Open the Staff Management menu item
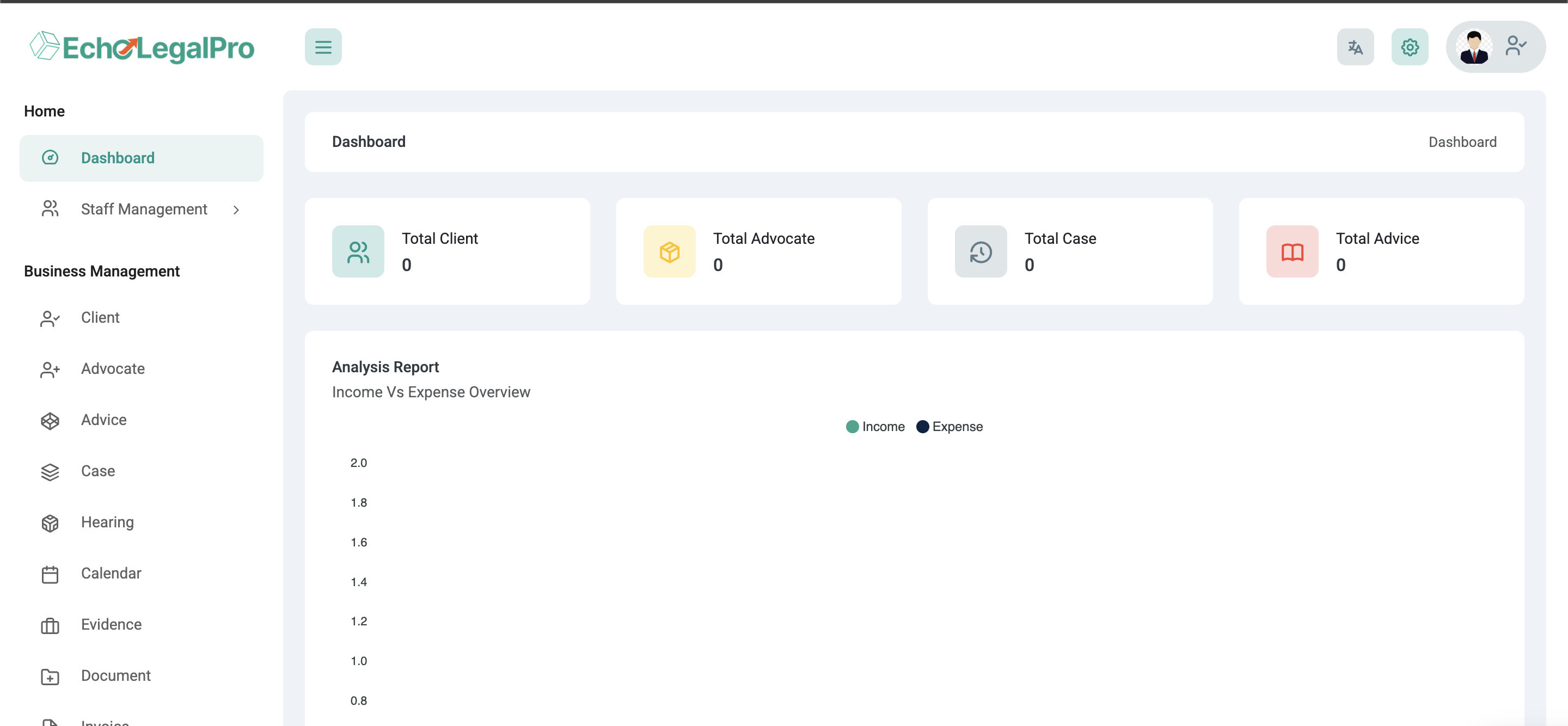Image resolution: width=1568 pixels, height=726 pixels. pyautogui.click(x=144, y=210)
